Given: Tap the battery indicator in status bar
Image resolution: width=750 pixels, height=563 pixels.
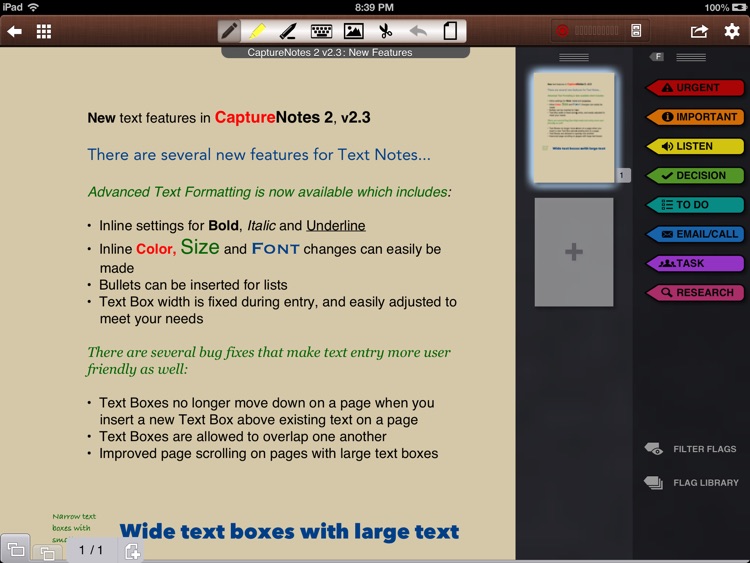Looking at the screenshot, I should click(x=739, y=7).
